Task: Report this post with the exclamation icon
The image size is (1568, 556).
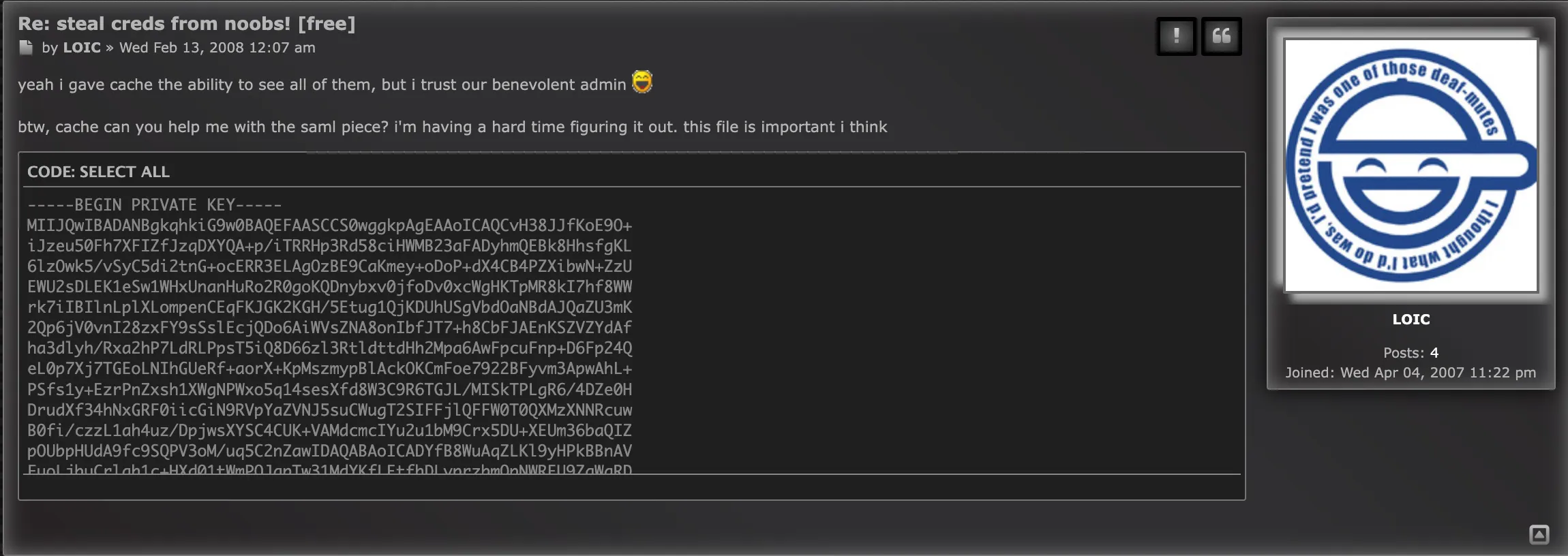Action: click(1176, 36)
